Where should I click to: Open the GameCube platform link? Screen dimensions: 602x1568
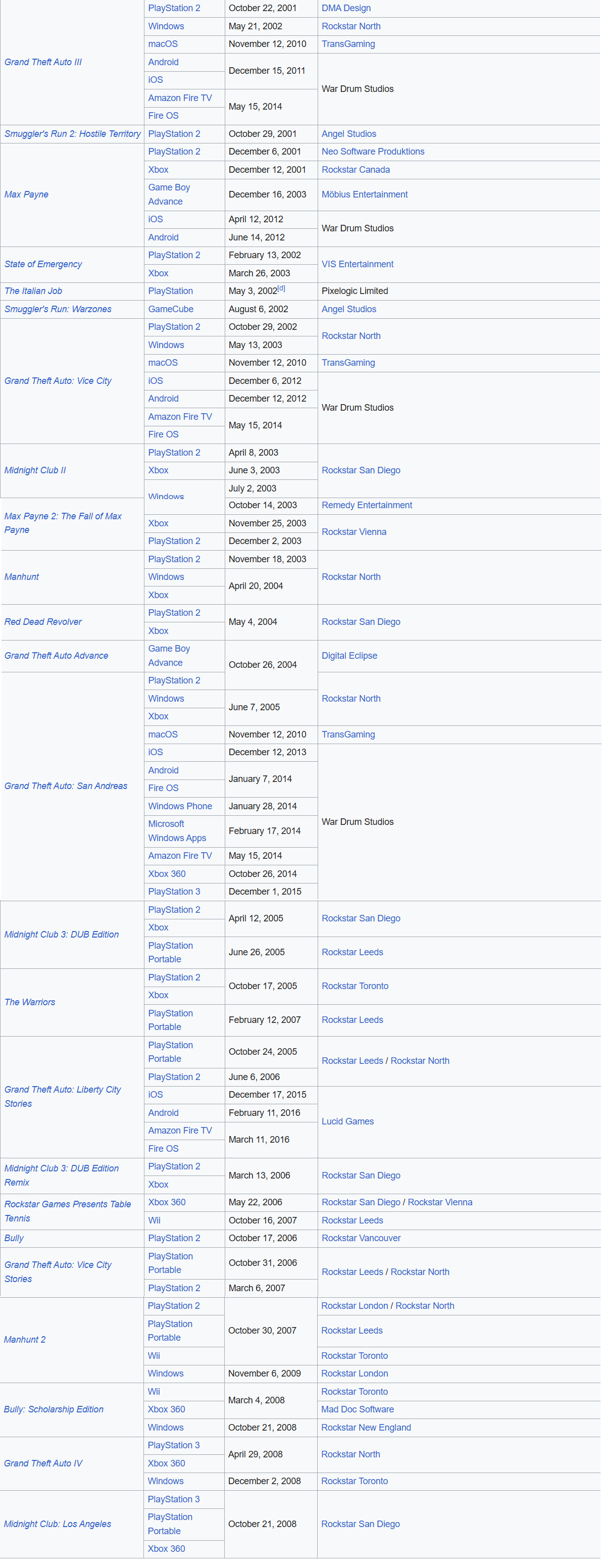coord(170,309)
